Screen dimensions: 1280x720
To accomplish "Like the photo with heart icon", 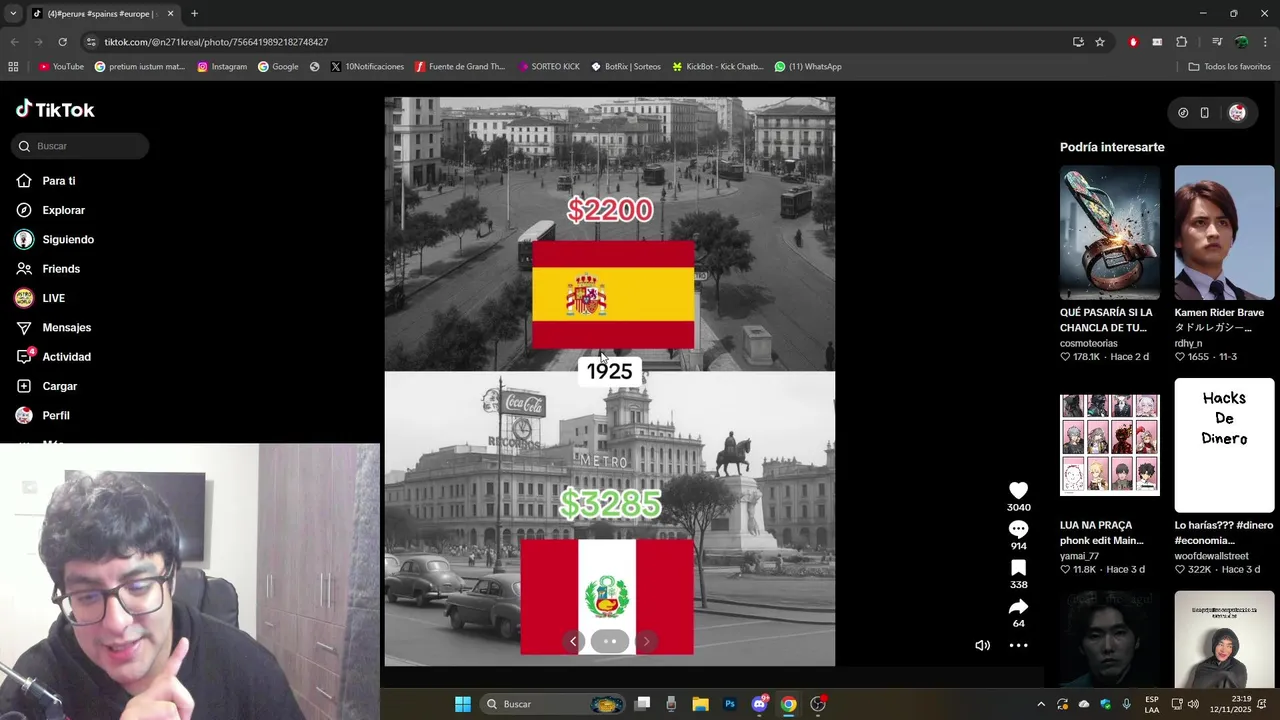I will tap(1018, 490).
